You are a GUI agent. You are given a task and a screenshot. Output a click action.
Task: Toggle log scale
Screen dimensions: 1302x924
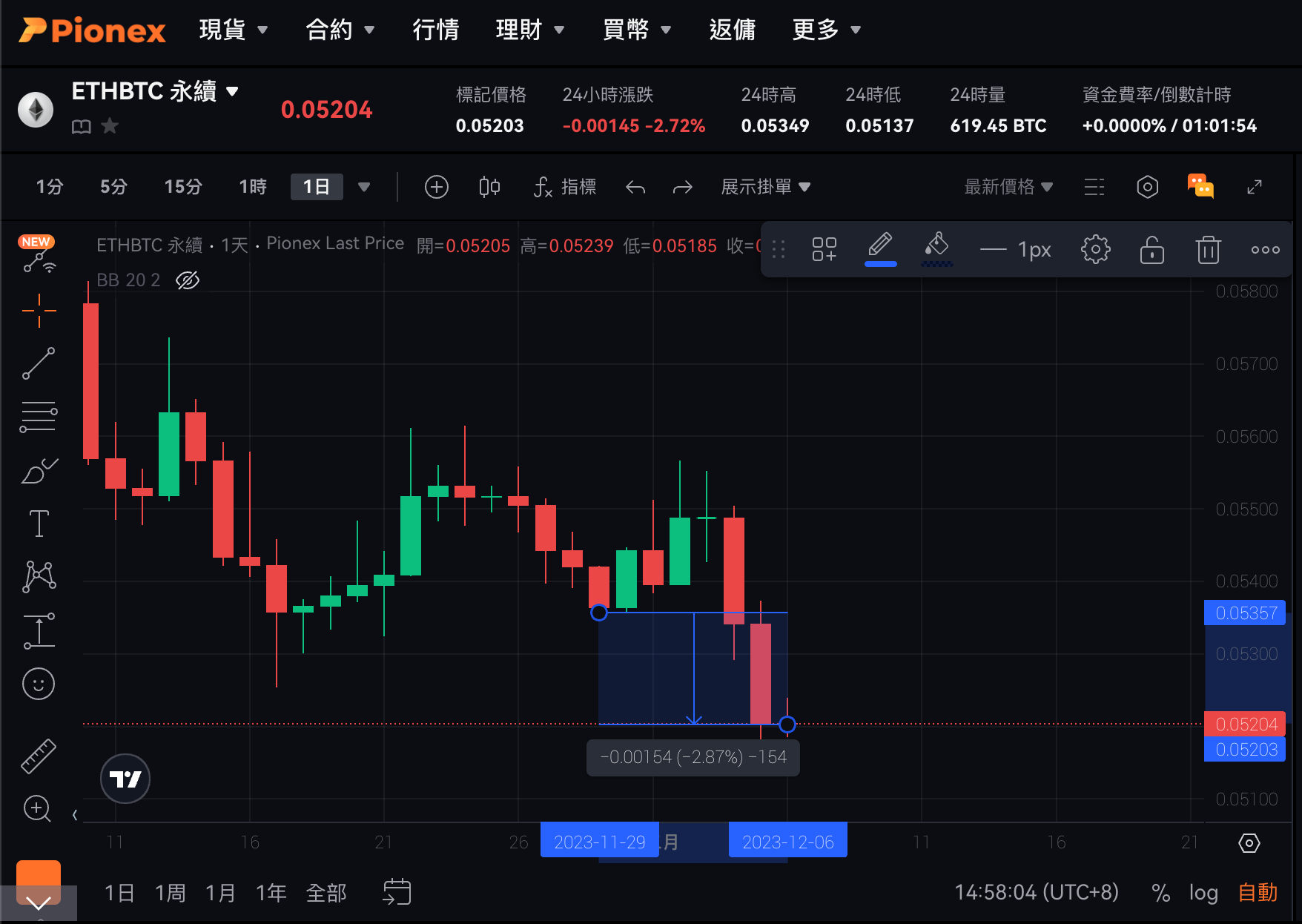tap(1203, 893)
